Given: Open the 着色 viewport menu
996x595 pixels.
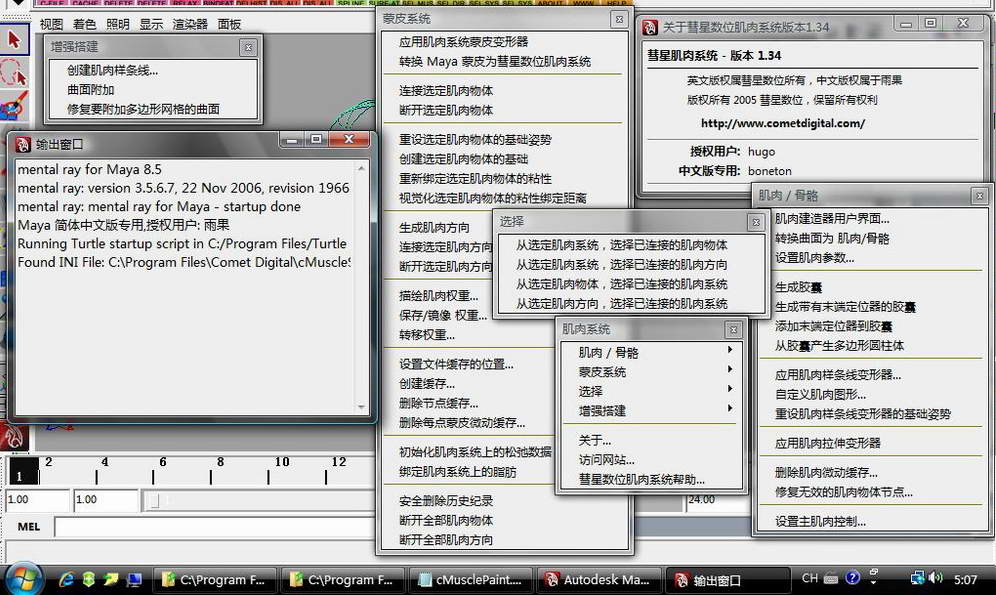Looking at the screenshot, I should (84, 24).
